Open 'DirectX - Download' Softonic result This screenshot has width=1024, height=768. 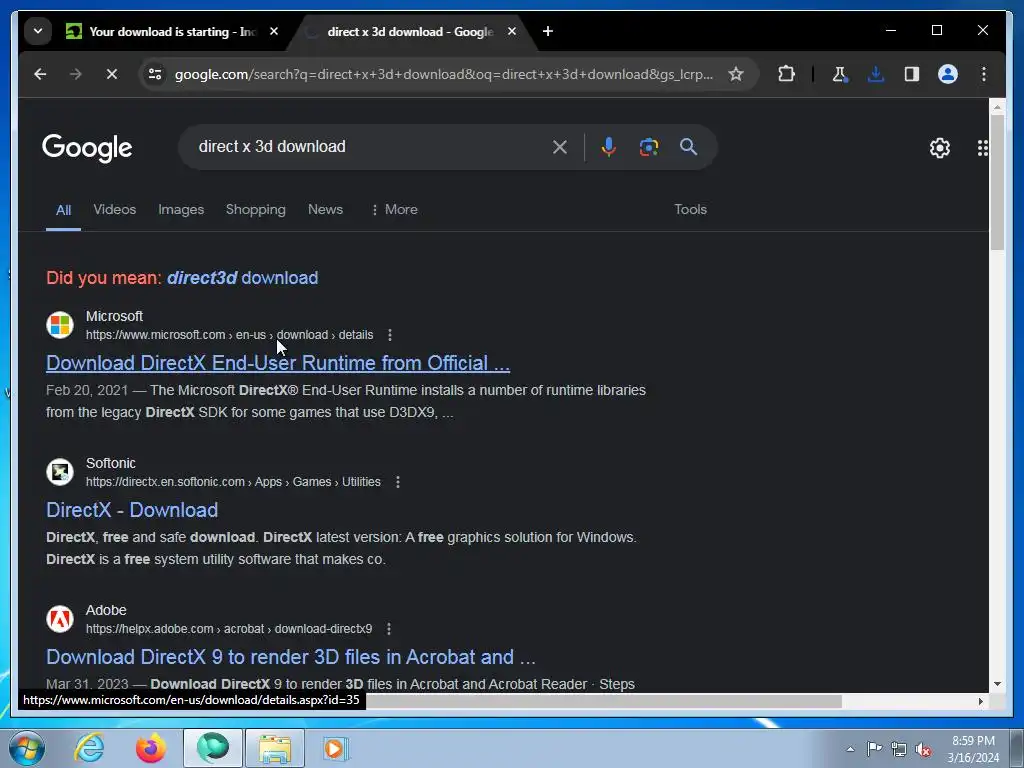tap(132, 510)
